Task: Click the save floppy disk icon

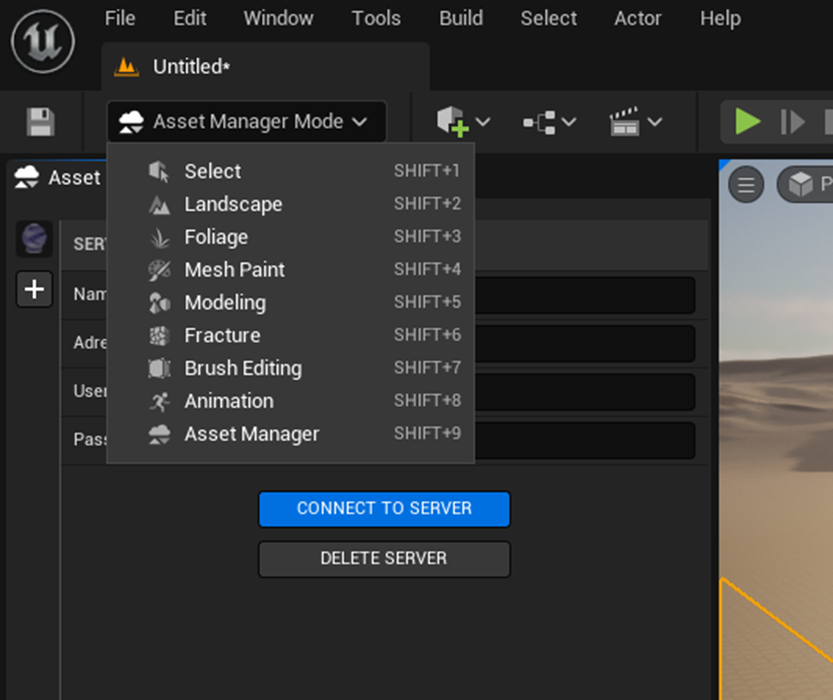Action: click(40, 122)
